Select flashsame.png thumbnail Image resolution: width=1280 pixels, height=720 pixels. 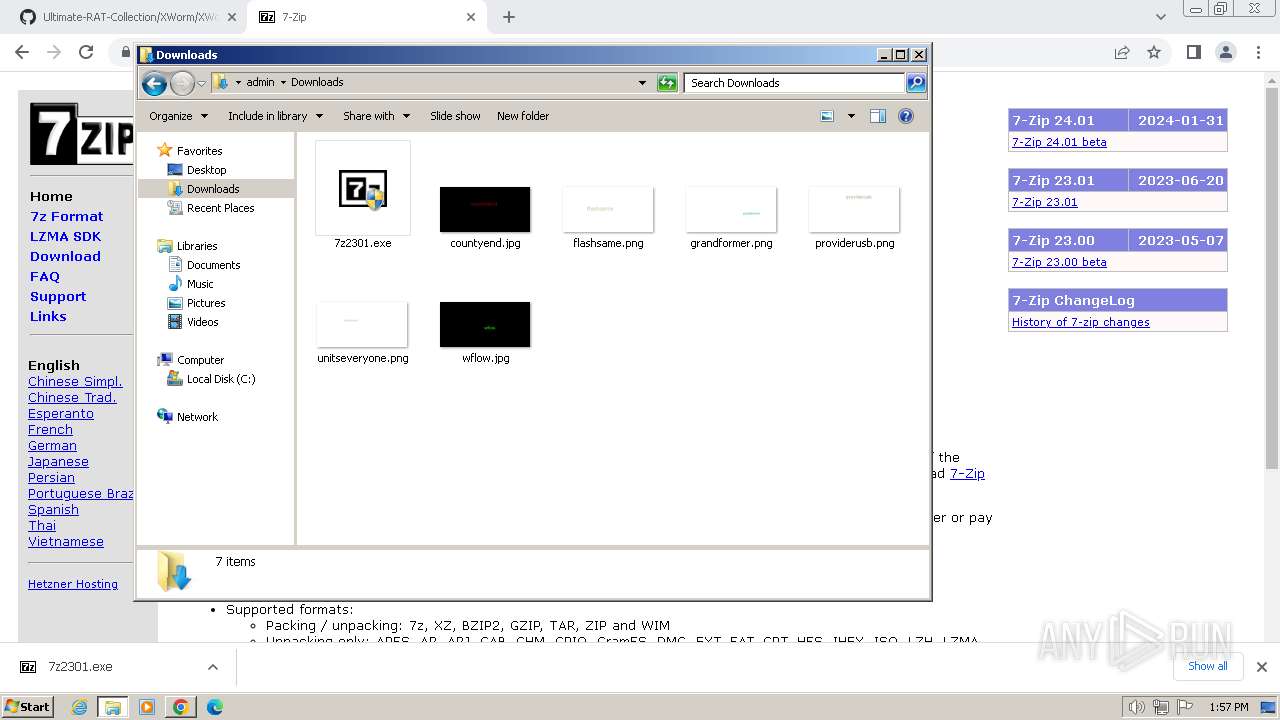pos(608,209)
